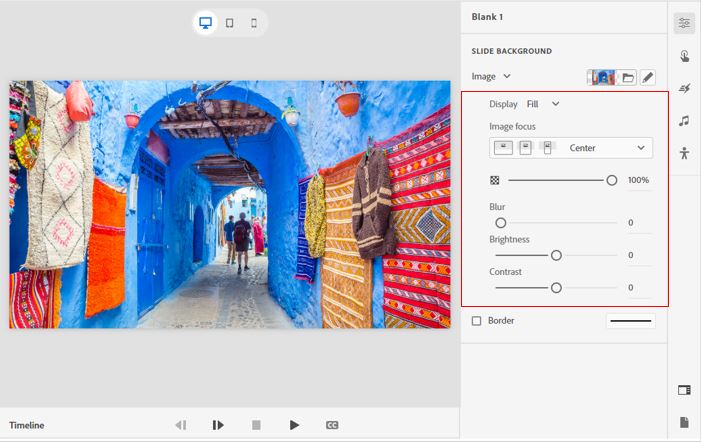The height and width of the screenshot is (442, 701).
Task: Edit background image with pencil icon
Action: pos(648,77)
